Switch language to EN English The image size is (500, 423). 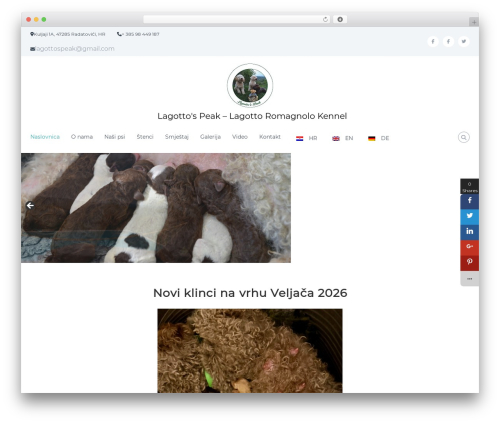pyautogui.click(x=342, y=138)
